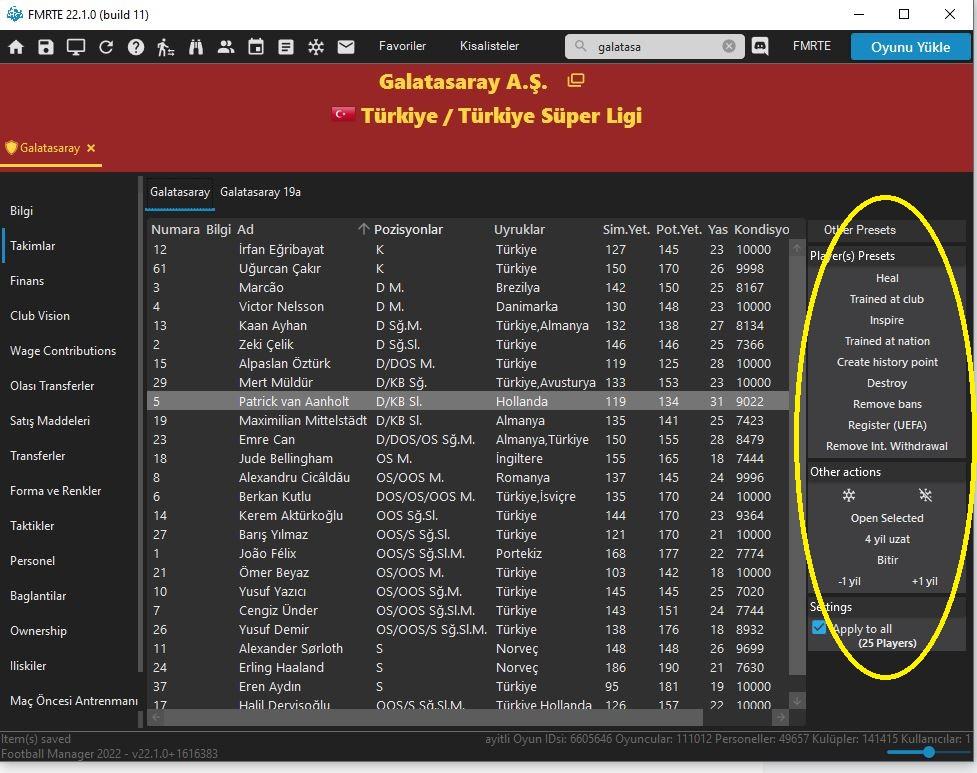
Task: Select the Erling Haaland player row
Action: tap(280, 667)
